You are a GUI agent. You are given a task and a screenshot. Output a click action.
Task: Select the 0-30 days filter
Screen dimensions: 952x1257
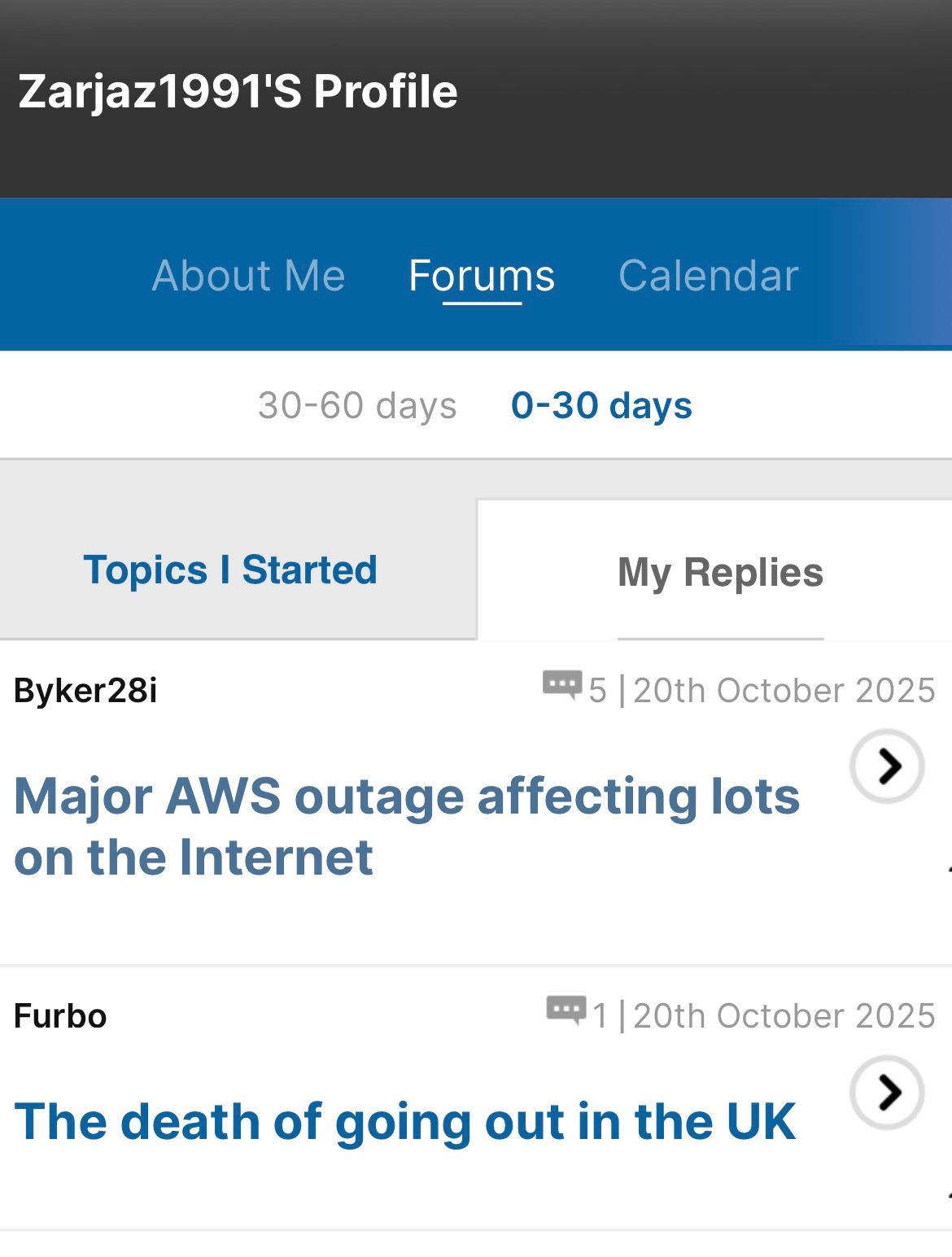601,405
